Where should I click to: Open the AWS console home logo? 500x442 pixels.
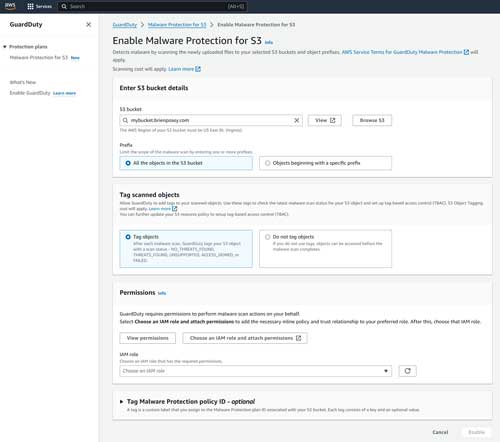pyautogui.click(x=10, y=6)
